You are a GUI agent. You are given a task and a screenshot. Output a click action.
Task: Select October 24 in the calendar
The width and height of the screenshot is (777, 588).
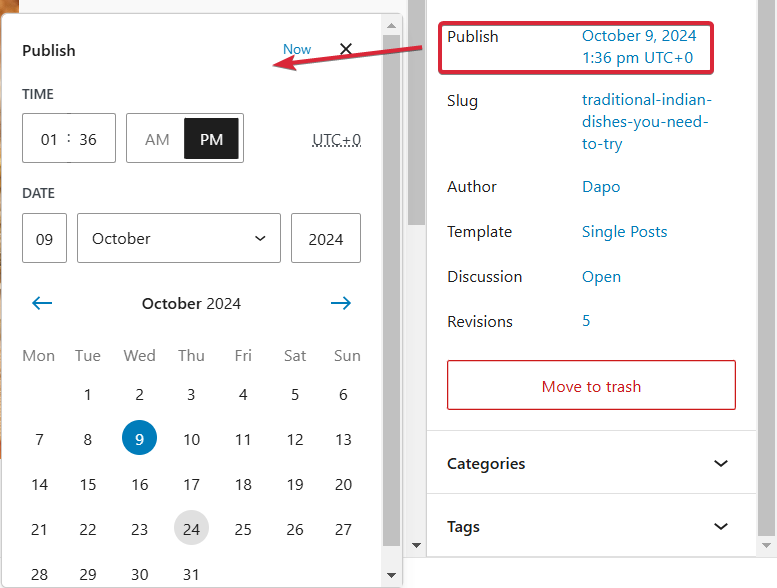191,529
